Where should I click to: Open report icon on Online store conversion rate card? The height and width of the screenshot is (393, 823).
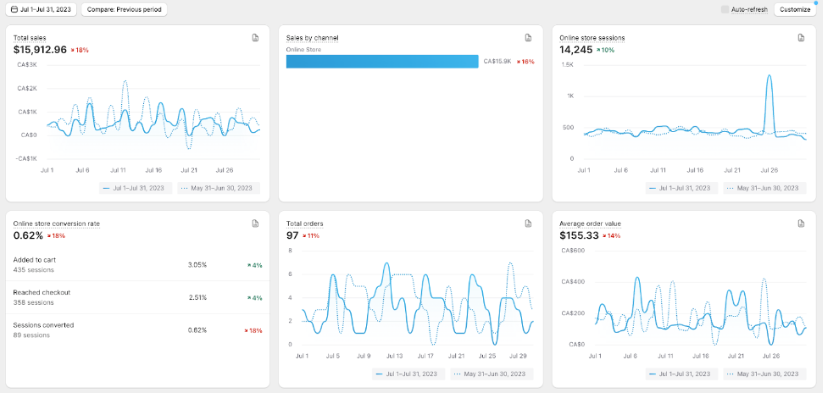(255, 224)
